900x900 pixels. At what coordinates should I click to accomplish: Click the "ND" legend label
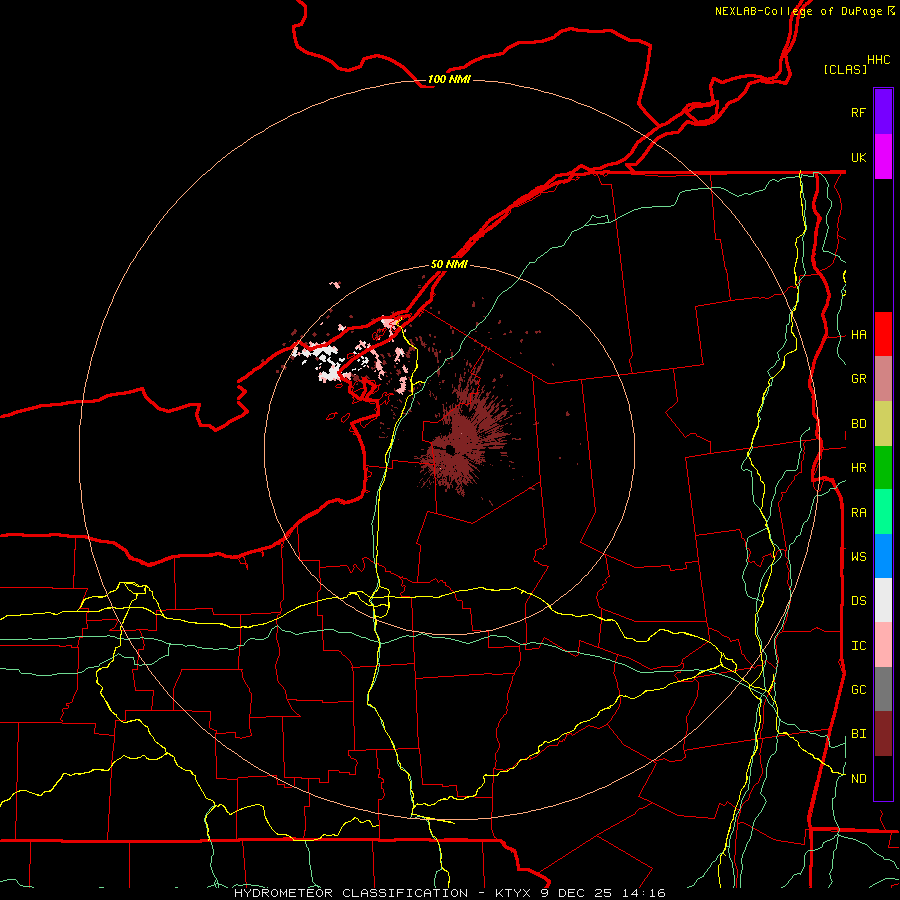[x=858, y=779]
